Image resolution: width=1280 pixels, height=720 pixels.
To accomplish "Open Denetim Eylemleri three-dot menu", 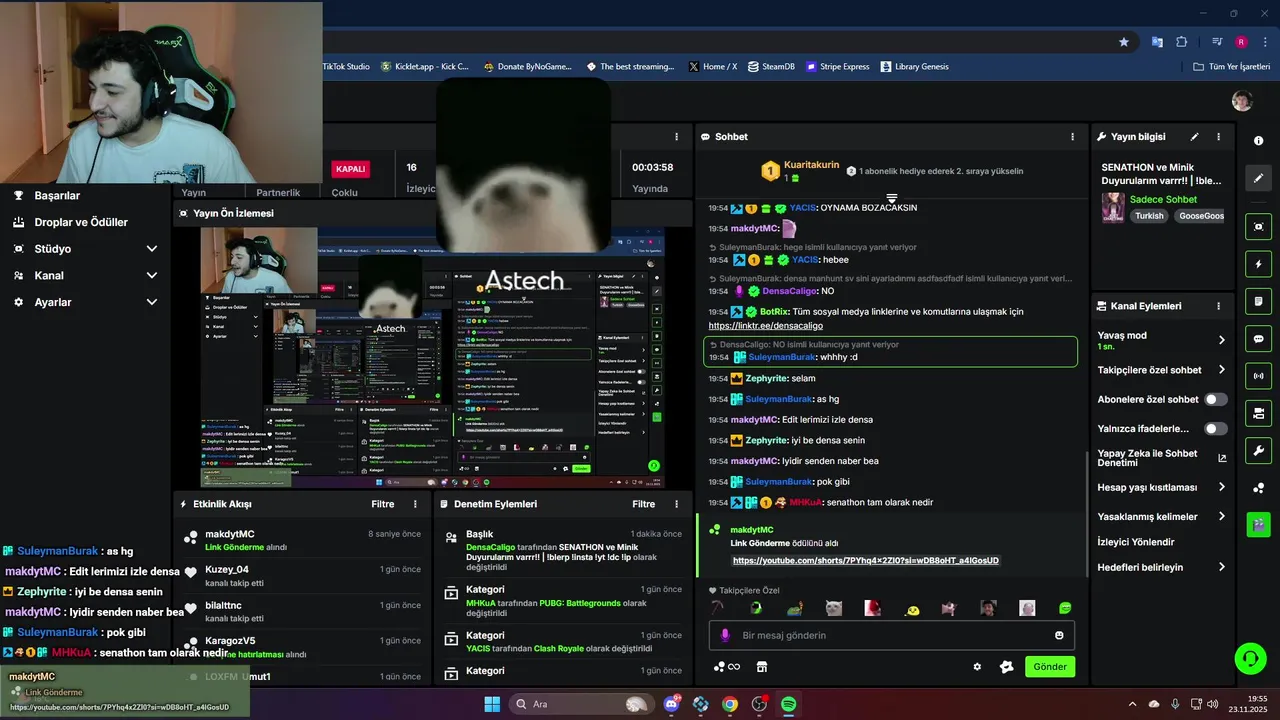I will coord(676,504).
